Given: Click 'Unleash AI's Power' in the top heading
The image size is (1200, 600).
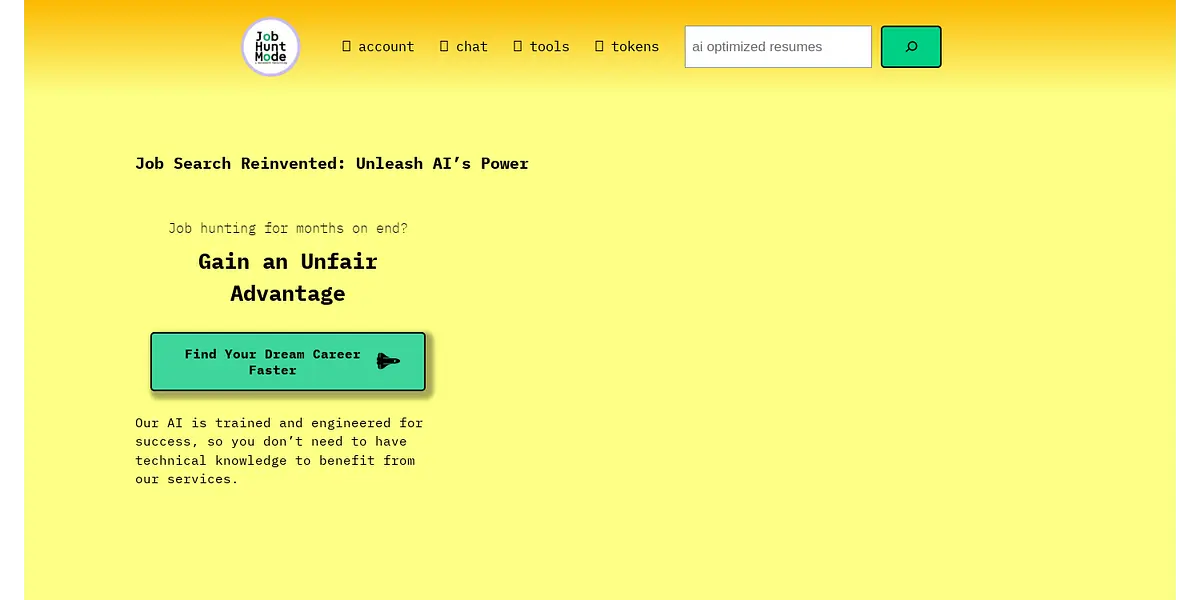Looking at the screenshot, I should pos(442,164).
